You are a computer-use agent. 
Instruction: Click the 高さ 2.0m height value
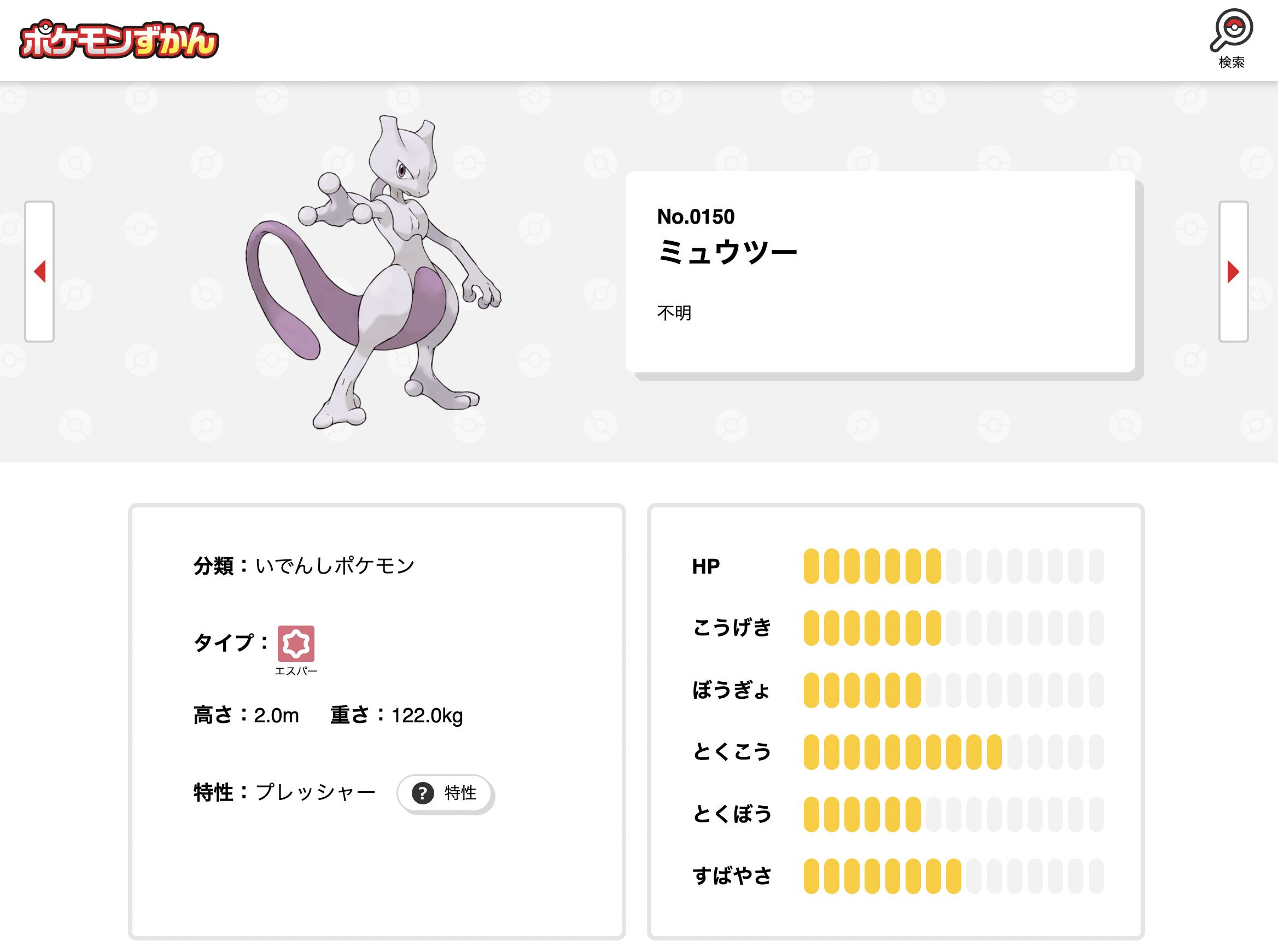(277, 716)
